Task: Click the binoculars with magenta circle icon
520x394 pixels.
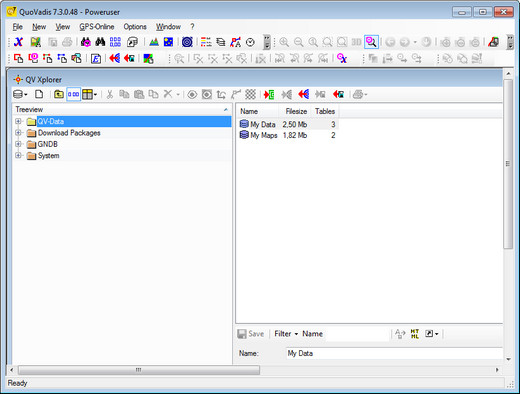Action: 86,42
